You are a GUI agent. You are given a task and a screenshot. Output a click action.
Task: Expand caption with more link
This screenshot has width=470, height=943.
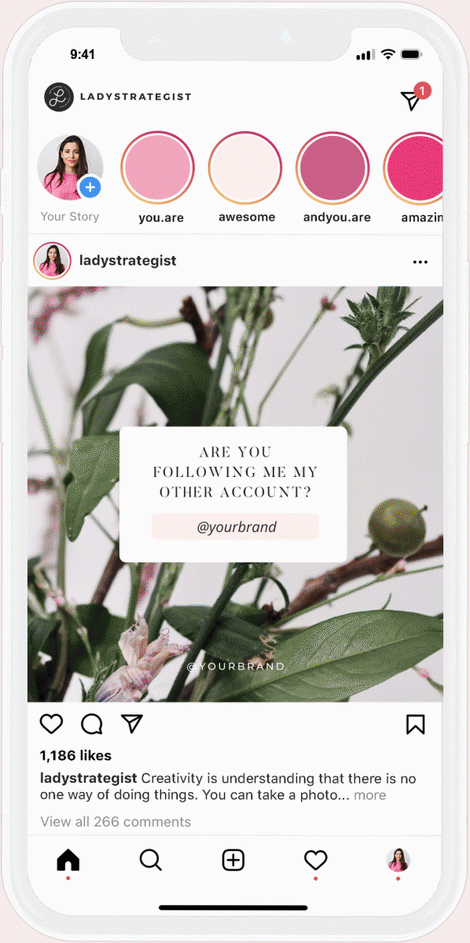coord(370,795)
